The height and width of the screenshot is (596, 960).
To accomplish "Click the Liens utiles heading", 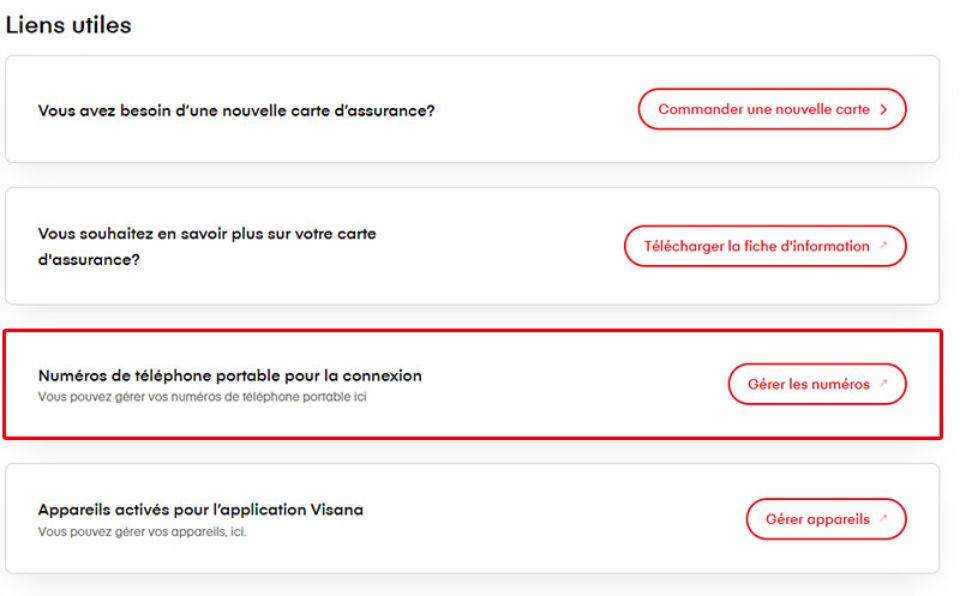I will (69, 26).
